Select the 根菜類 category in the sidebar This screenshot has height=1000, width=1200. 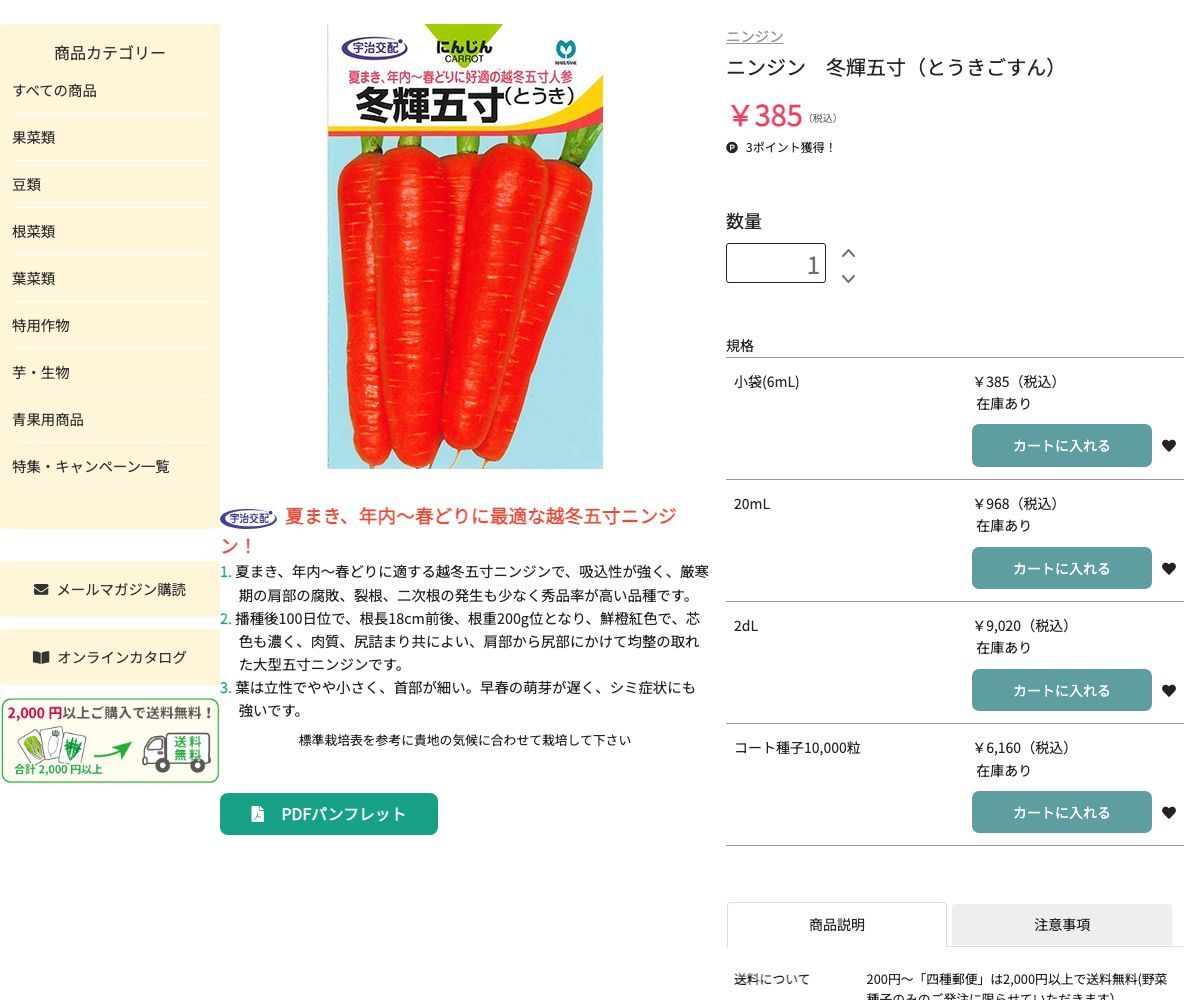33,231
